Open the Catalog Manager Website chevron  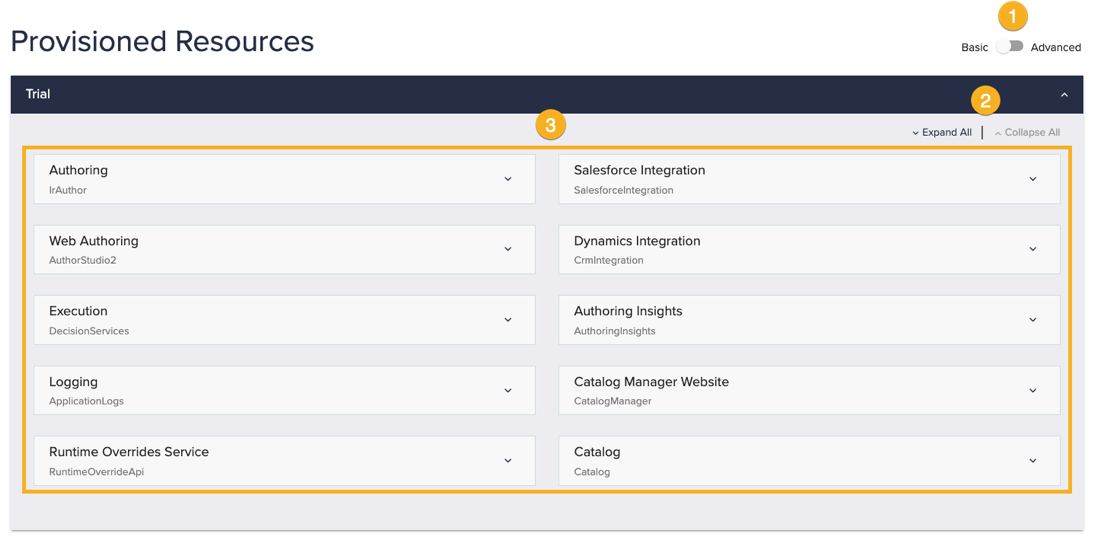pos(1033,391)
